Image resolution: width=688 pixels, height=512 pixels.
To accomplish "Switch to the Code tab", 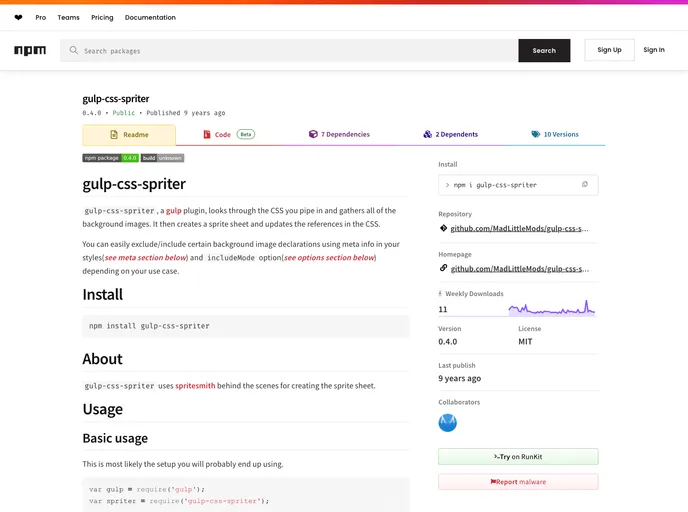I will point(229,134).
